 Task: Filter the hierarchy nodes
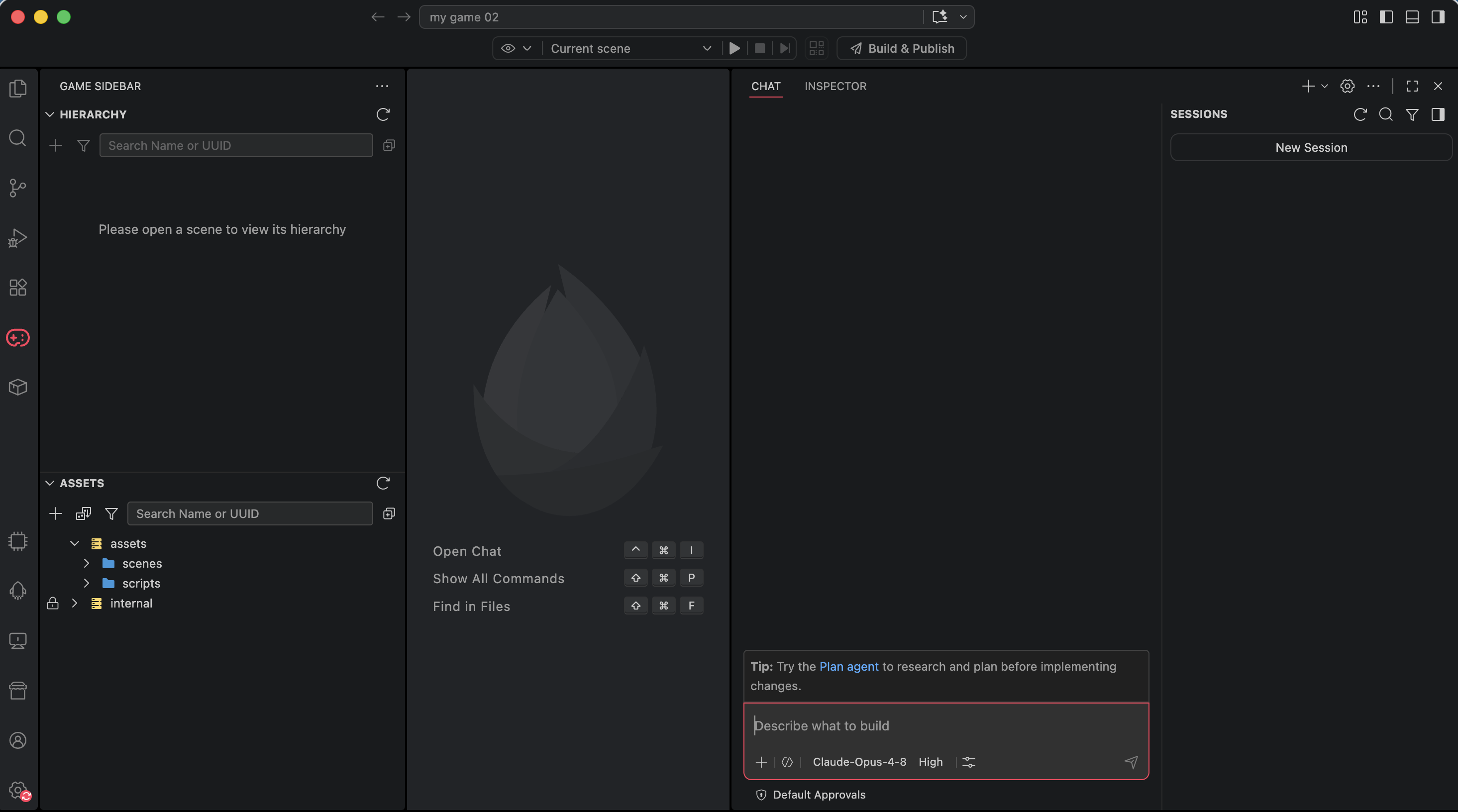83,145
